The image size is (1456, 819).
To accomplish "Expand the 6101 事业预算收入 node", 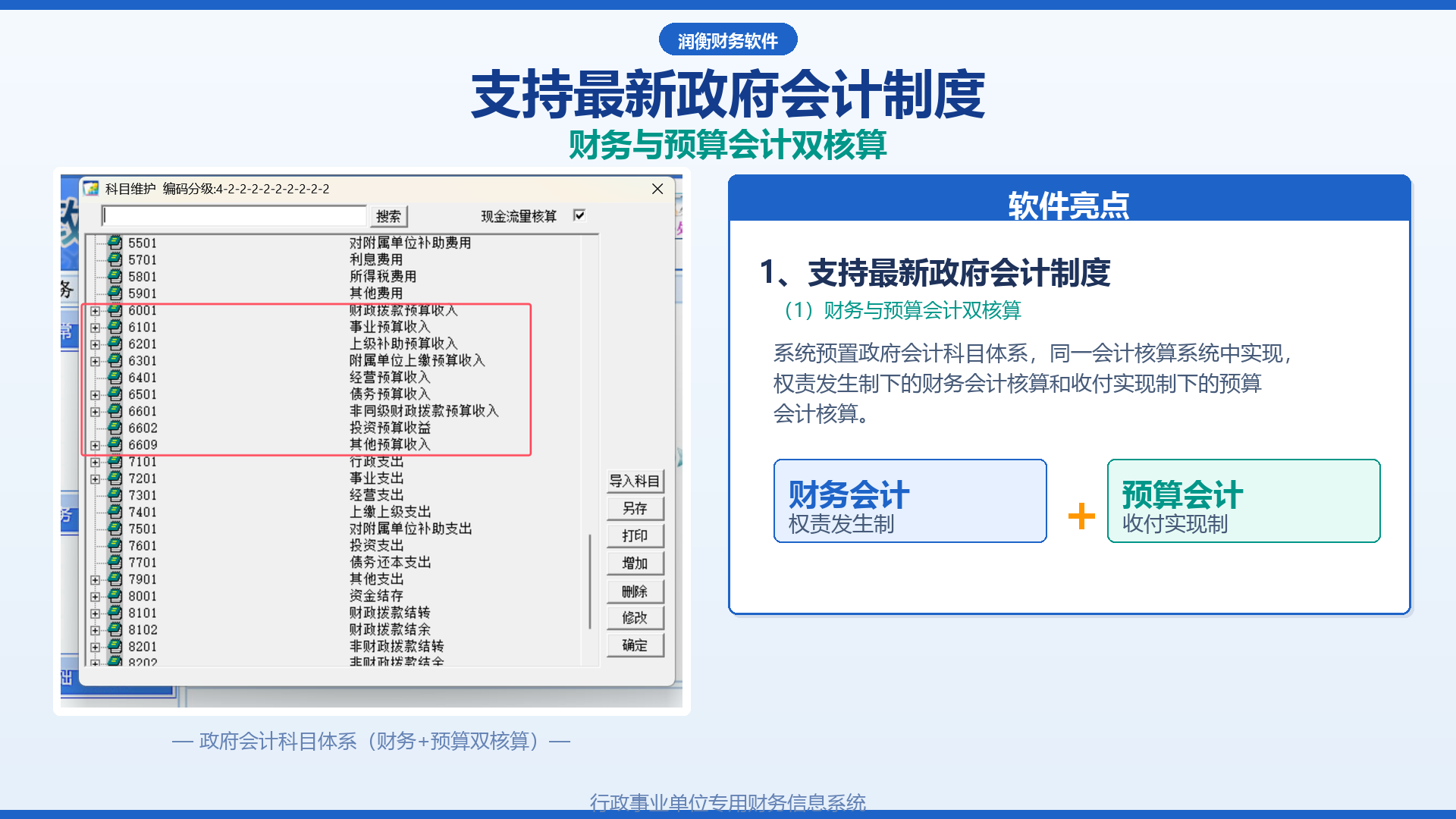I will (95, 328).
